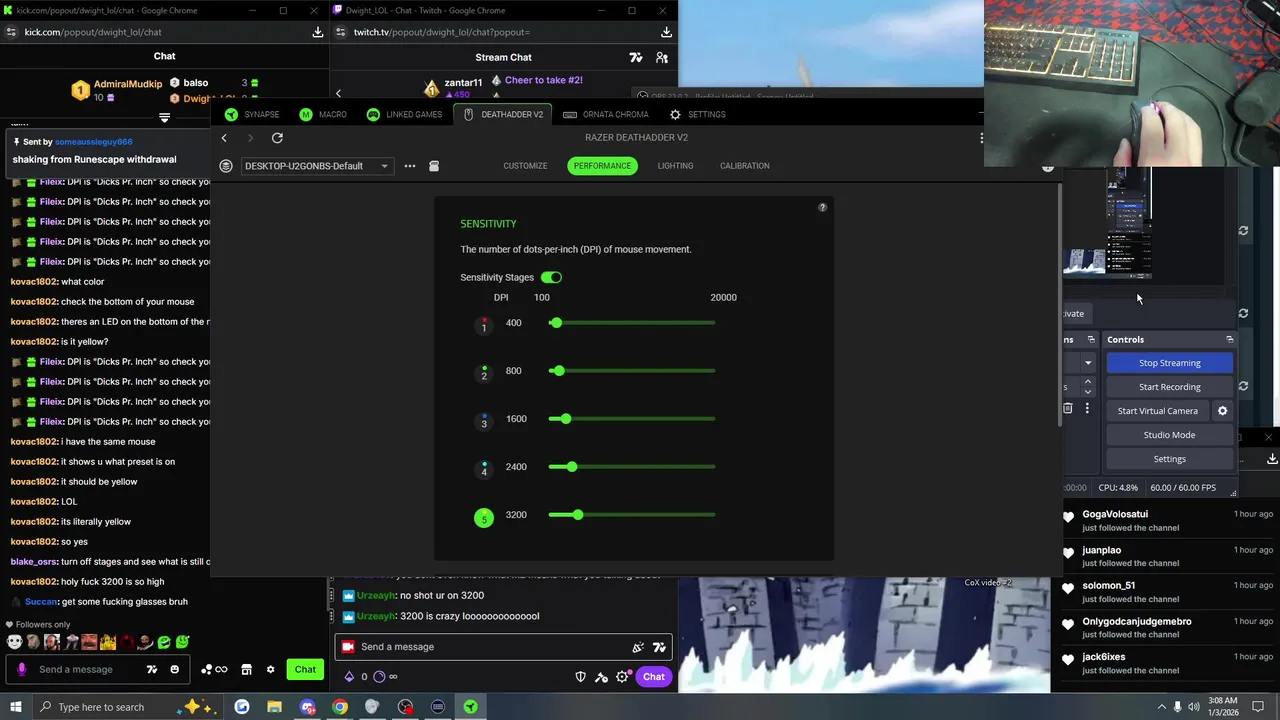Viewport: 1280px width, 720px height.
Task: Open Twitch channel points circle icon
Action: click(379, 677)
